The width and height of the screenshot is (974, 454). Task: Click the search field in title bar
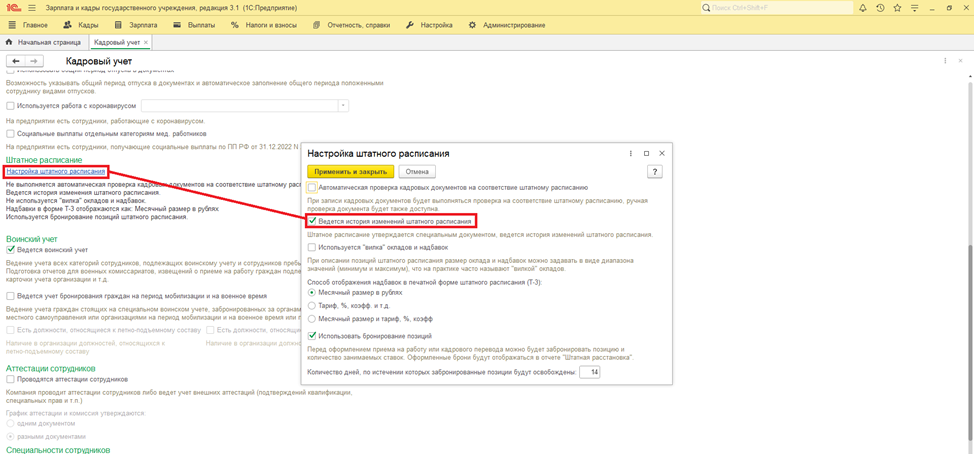(x=776, y=8)
